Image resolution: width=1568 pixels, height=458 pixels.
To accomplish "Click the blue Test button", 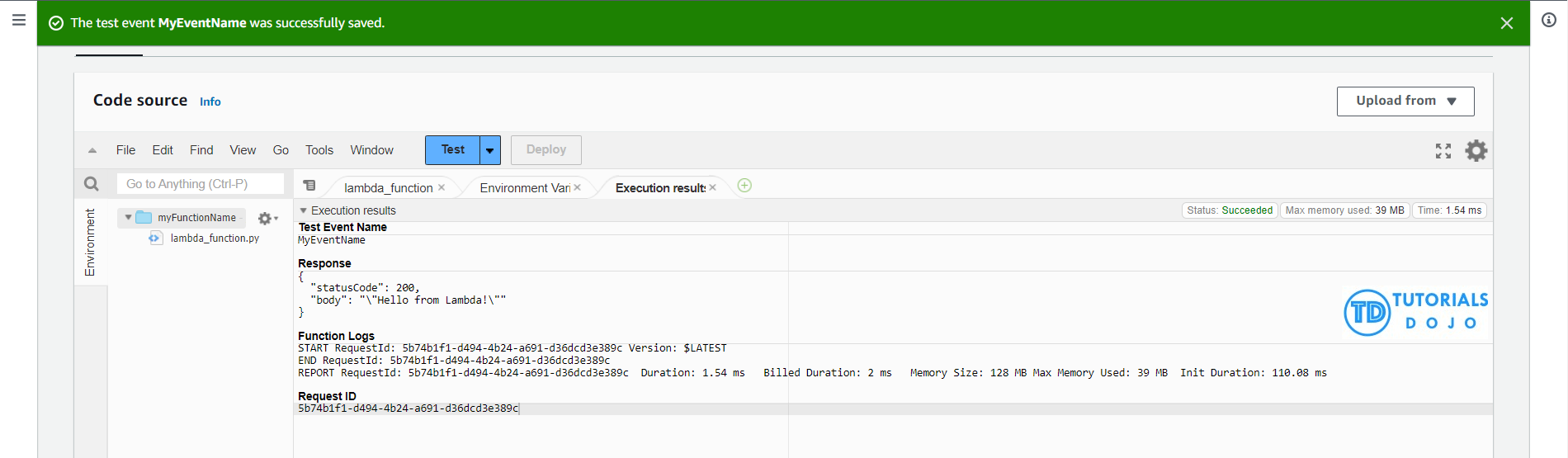I will coord(452,150).
